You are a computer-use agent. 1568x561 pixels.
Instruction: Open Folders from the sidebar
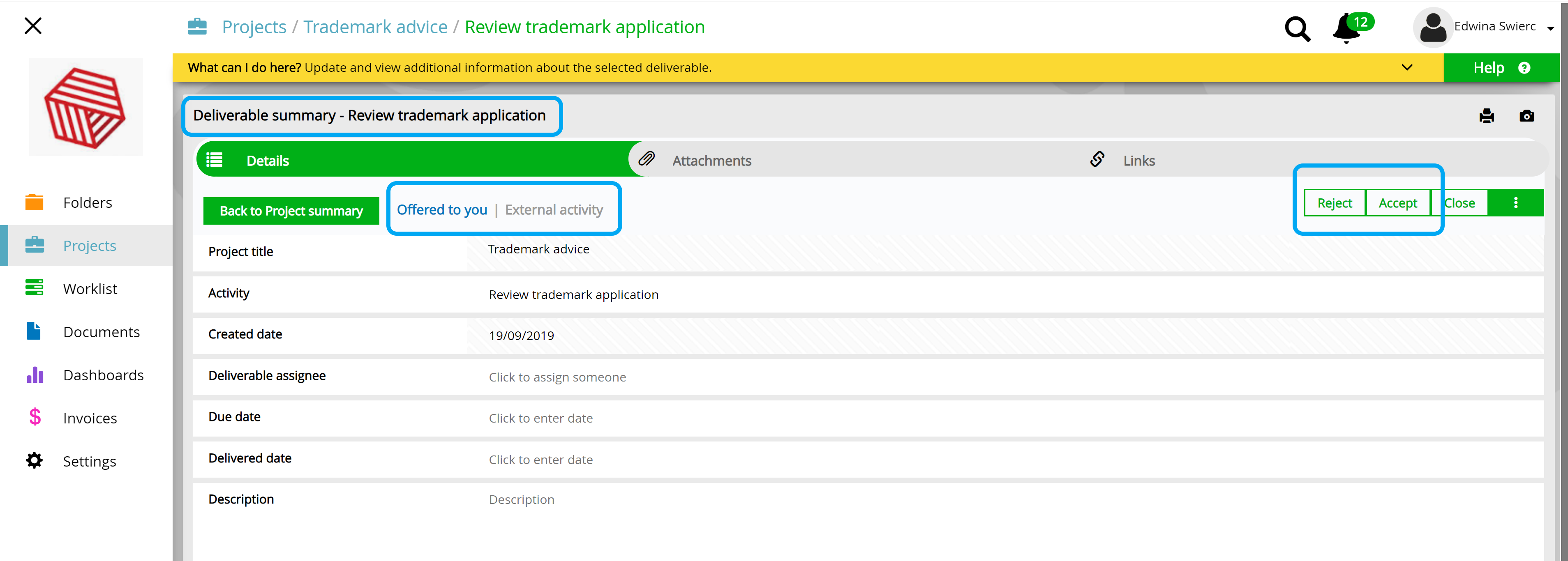click(87, 202)
